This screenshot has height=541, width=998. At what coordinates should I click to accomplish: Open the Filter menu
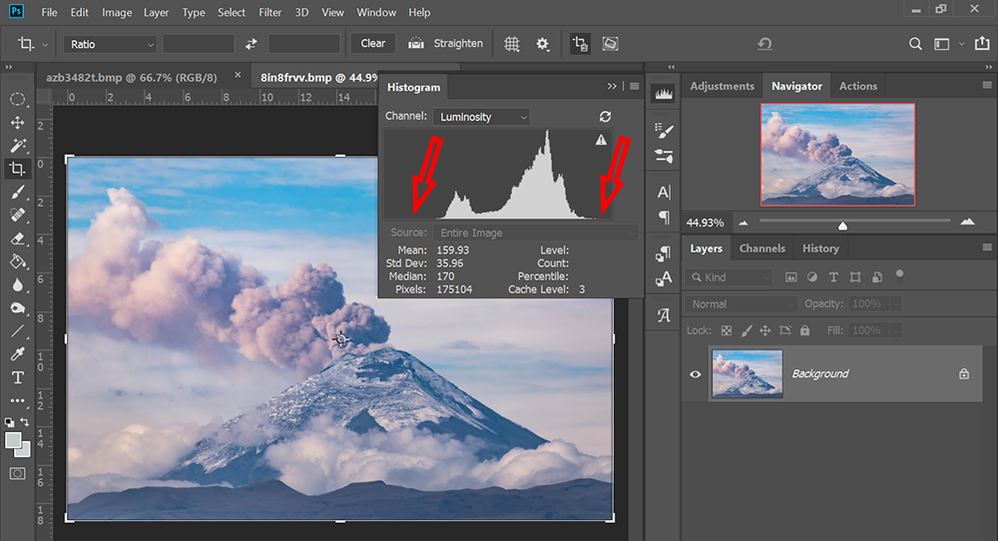(270, 13)
